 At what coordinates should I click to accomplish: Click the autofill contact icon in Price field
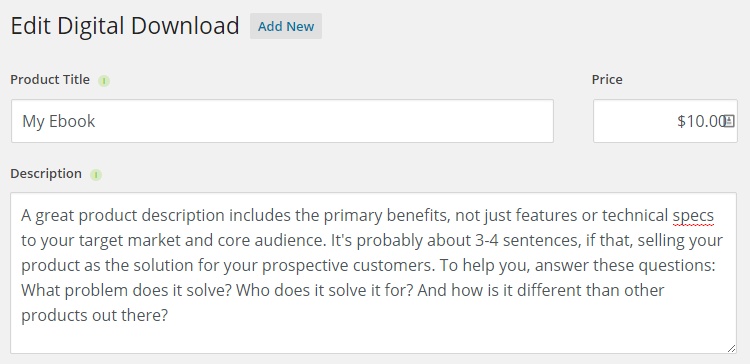pyautogui.click(x=728, y=121)
